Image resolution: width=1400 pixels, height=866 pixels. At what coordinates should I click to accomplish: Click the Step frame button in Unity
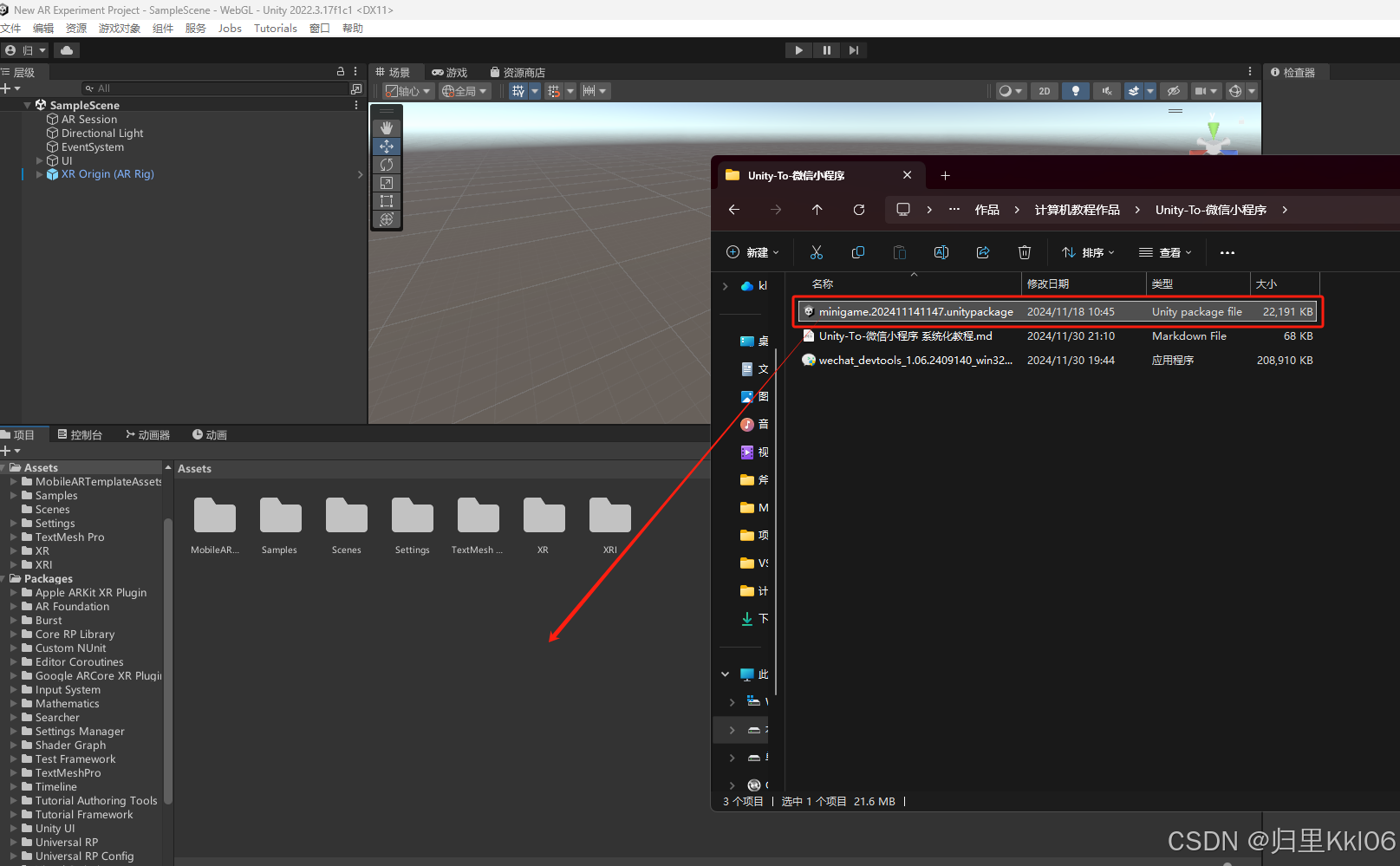(x=854, y=50)
